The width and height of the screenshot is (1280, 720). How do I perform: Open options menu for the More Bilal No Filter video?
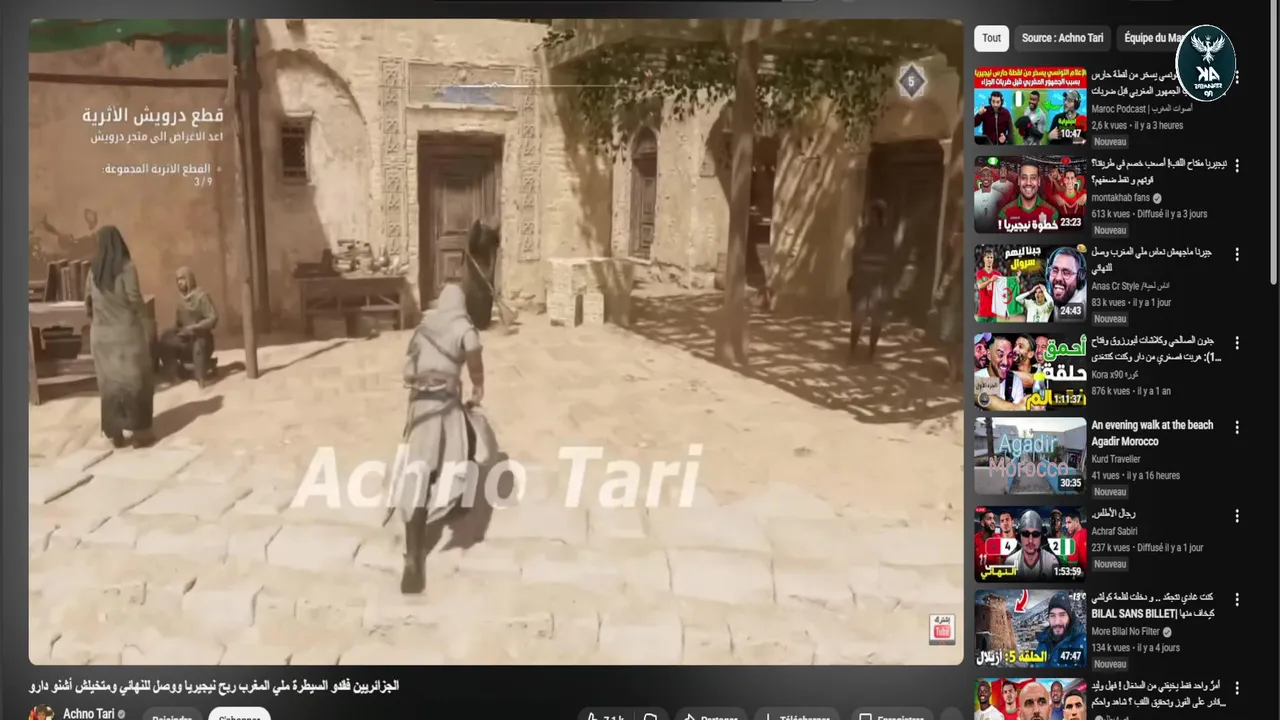click(x=1237, y=600)
